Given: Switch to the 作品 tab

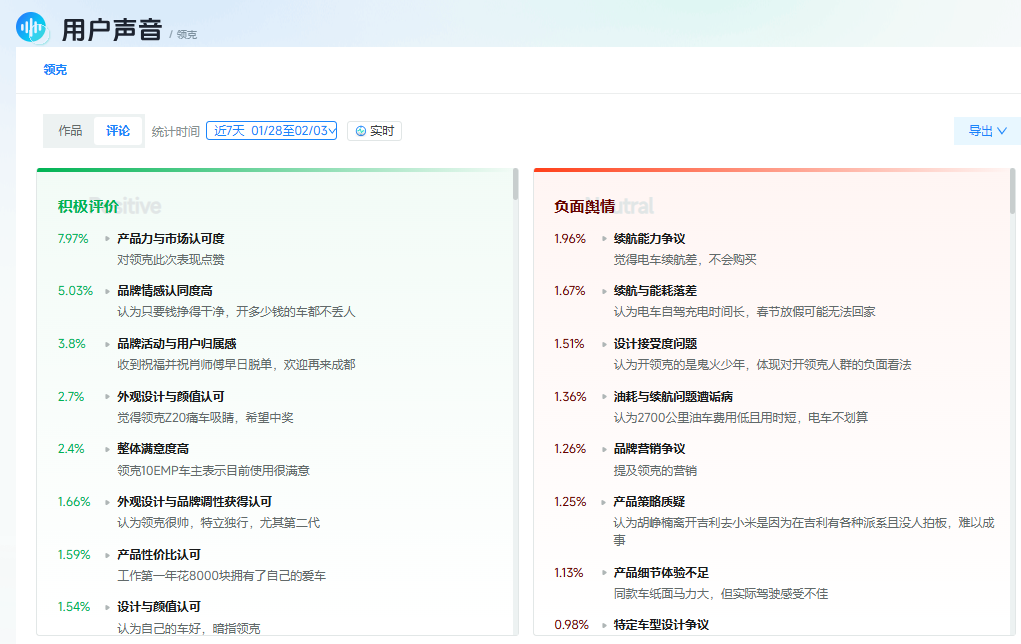Looking at the screenshot, I should (x=68, y=130).
